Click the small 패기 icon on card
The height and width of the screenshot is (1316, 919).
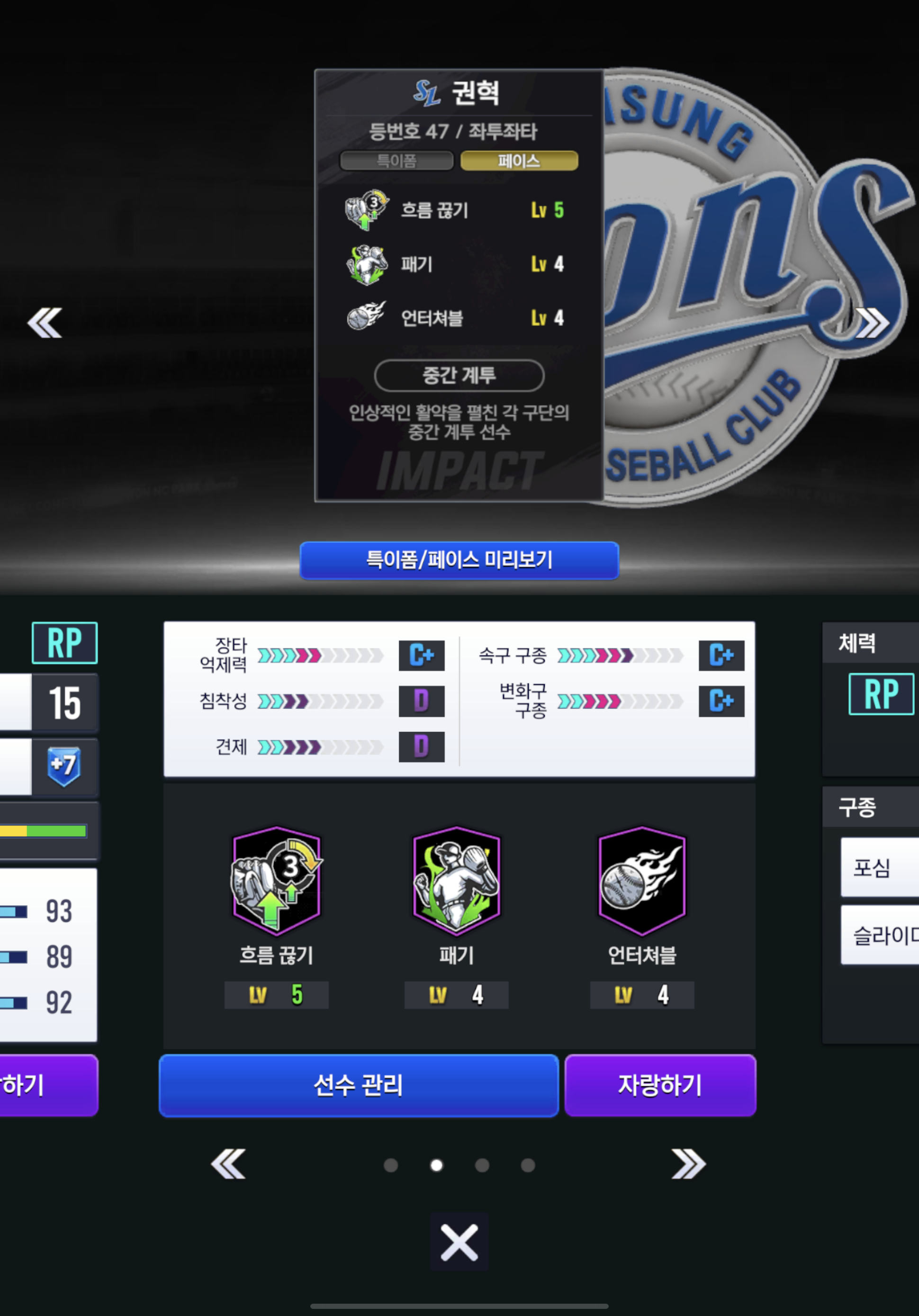point(367,264)
